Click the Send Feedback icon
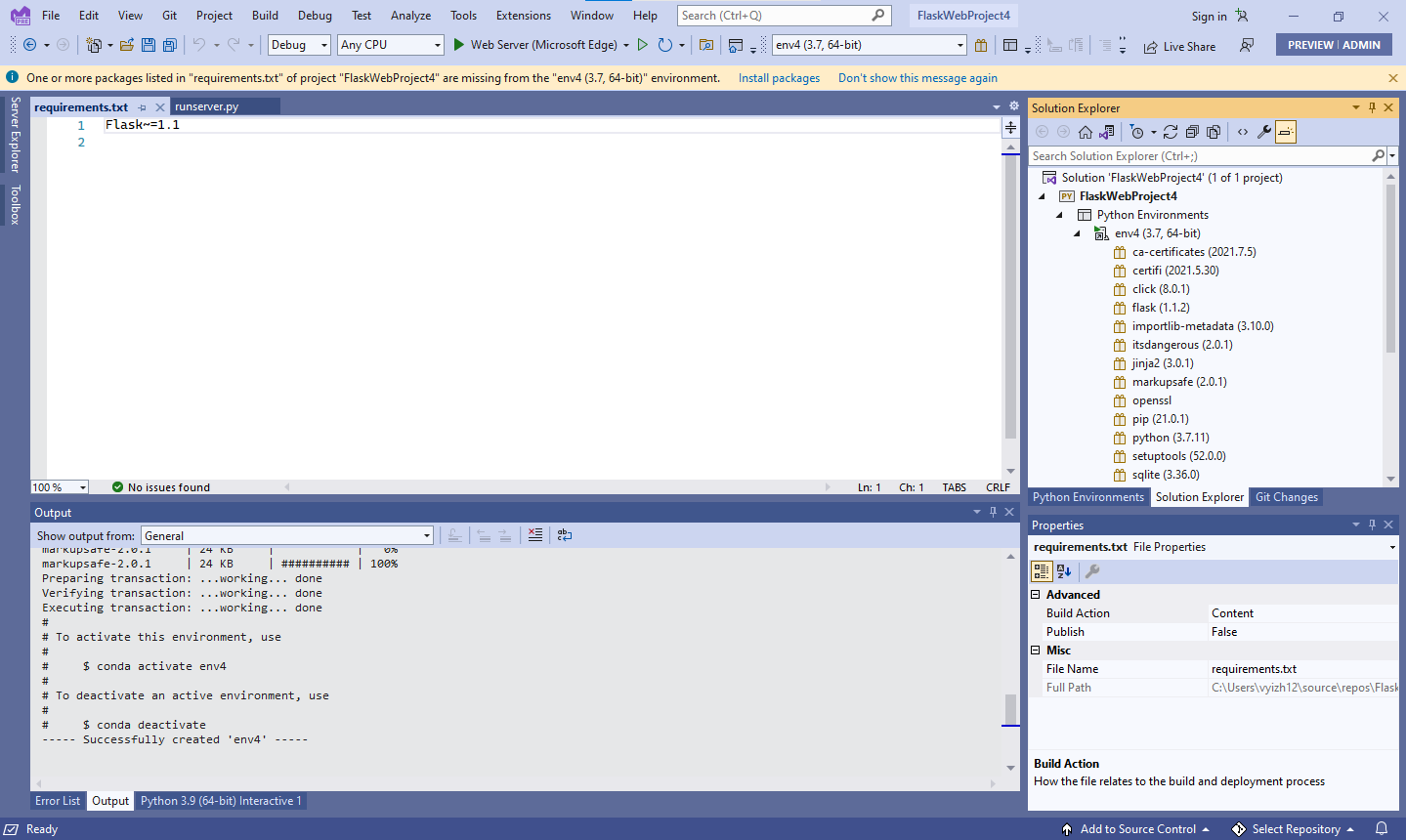 [x=1247, y=45]
